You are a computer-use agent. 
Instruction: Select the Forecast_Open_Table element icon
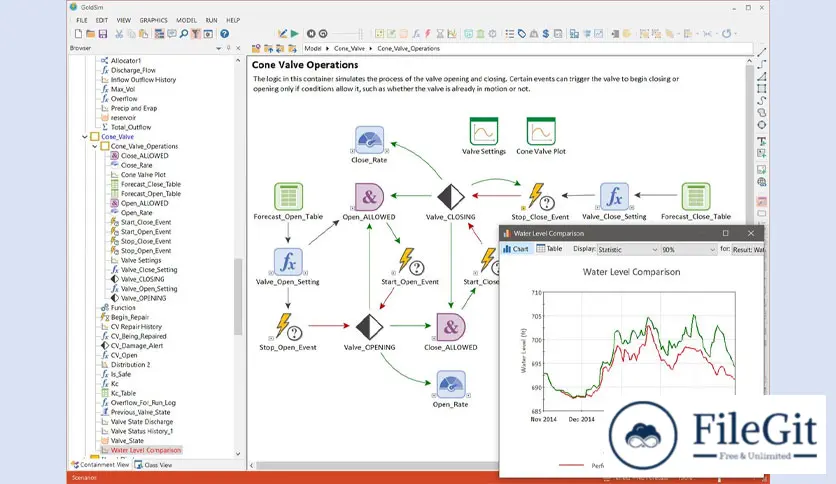coord(288,197)
